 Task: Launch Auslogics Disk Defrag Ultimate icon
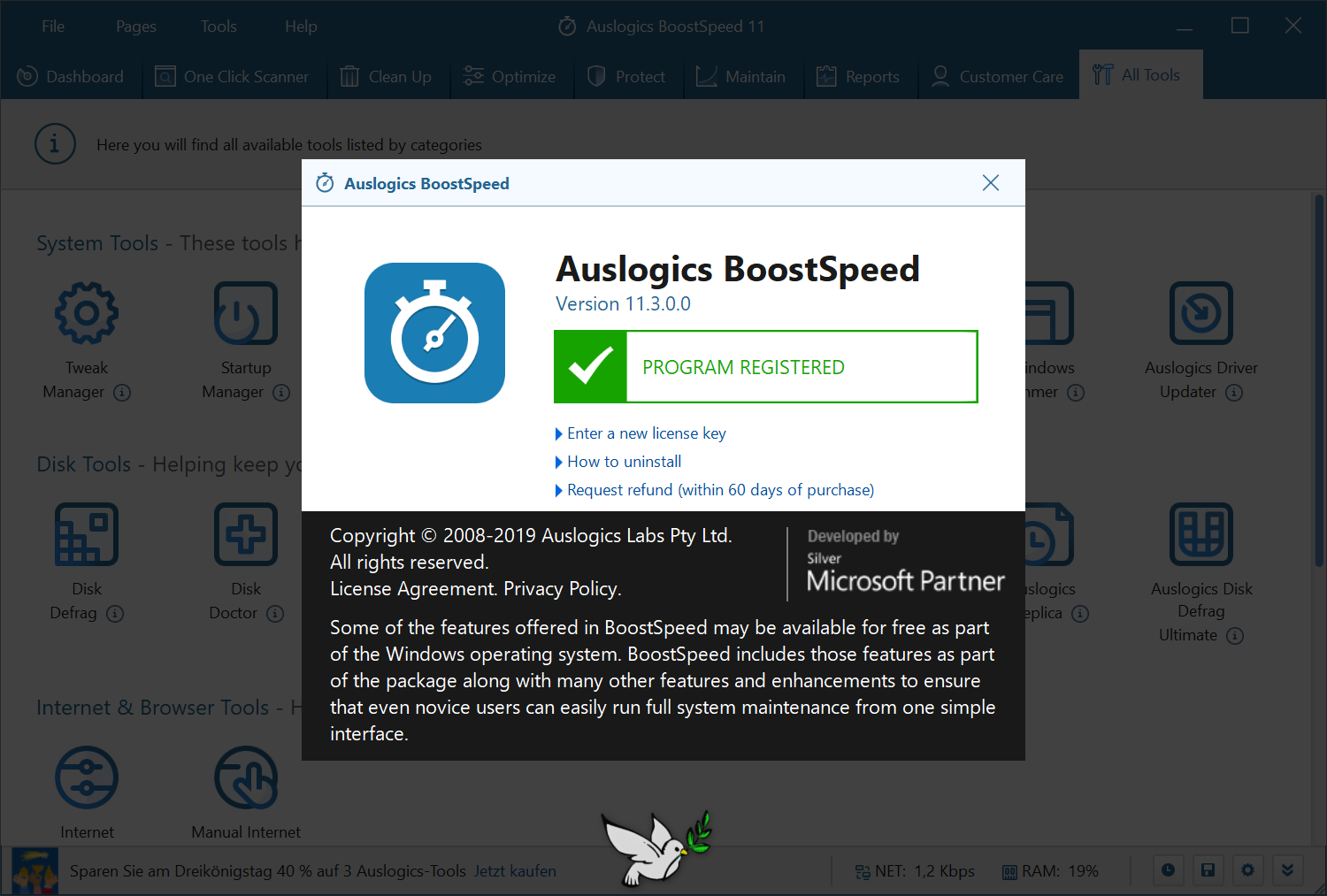1201,534
